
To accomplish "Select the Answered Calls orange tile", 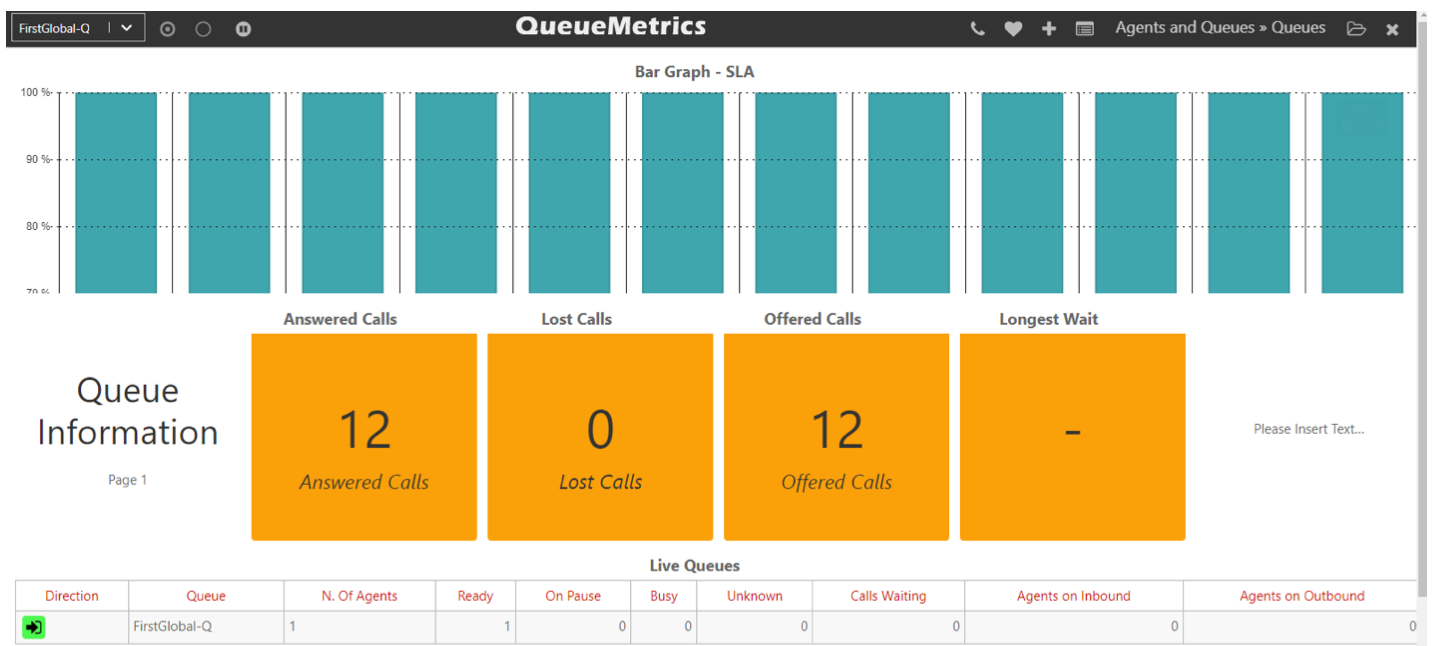I will [x=364, y=437].
